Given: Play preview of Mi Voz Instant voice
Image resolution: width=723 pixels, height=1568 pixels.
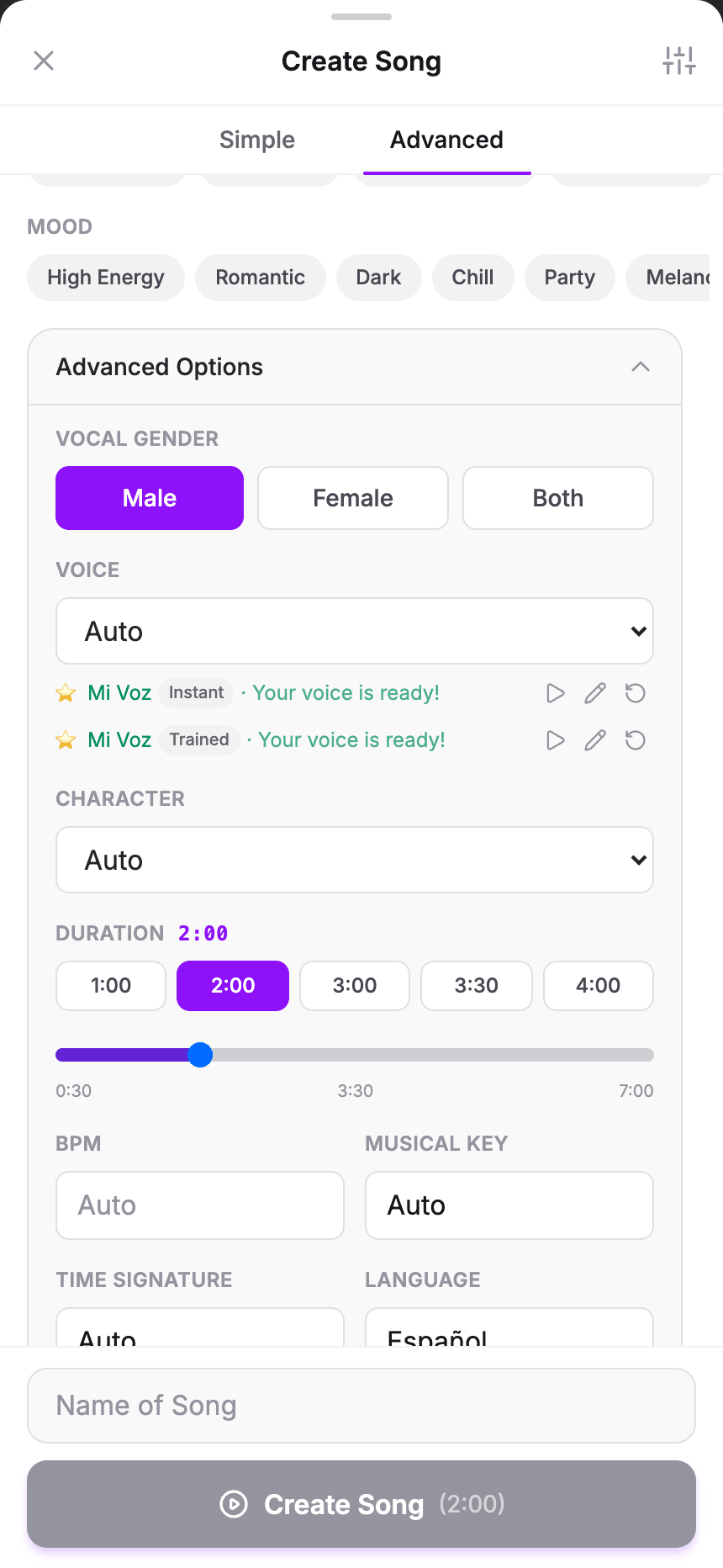Looking at the screenshot, I should point(555,693).
